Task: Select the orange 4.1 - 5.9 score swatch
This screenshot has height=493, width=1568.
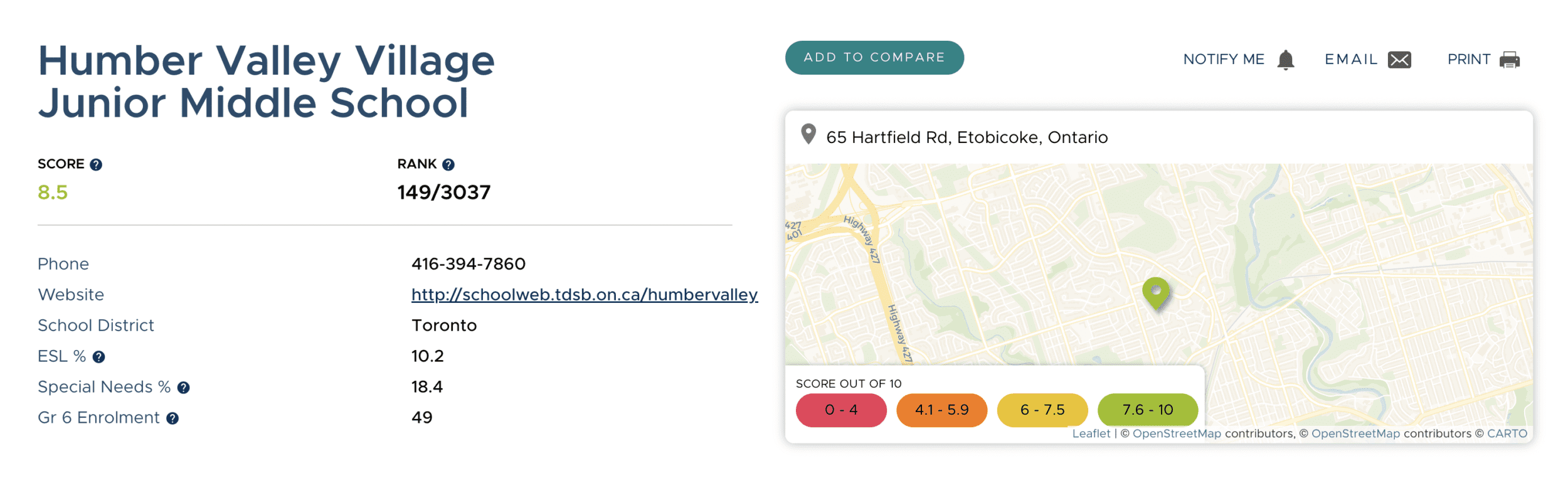Action: [x=941, y=410]
